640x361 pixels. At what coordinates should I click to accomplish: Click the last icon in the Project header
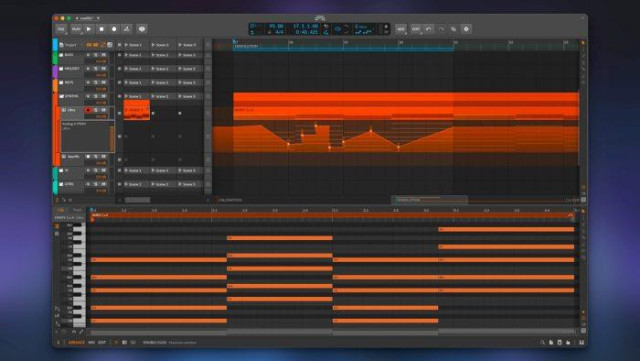pos(110,45)
